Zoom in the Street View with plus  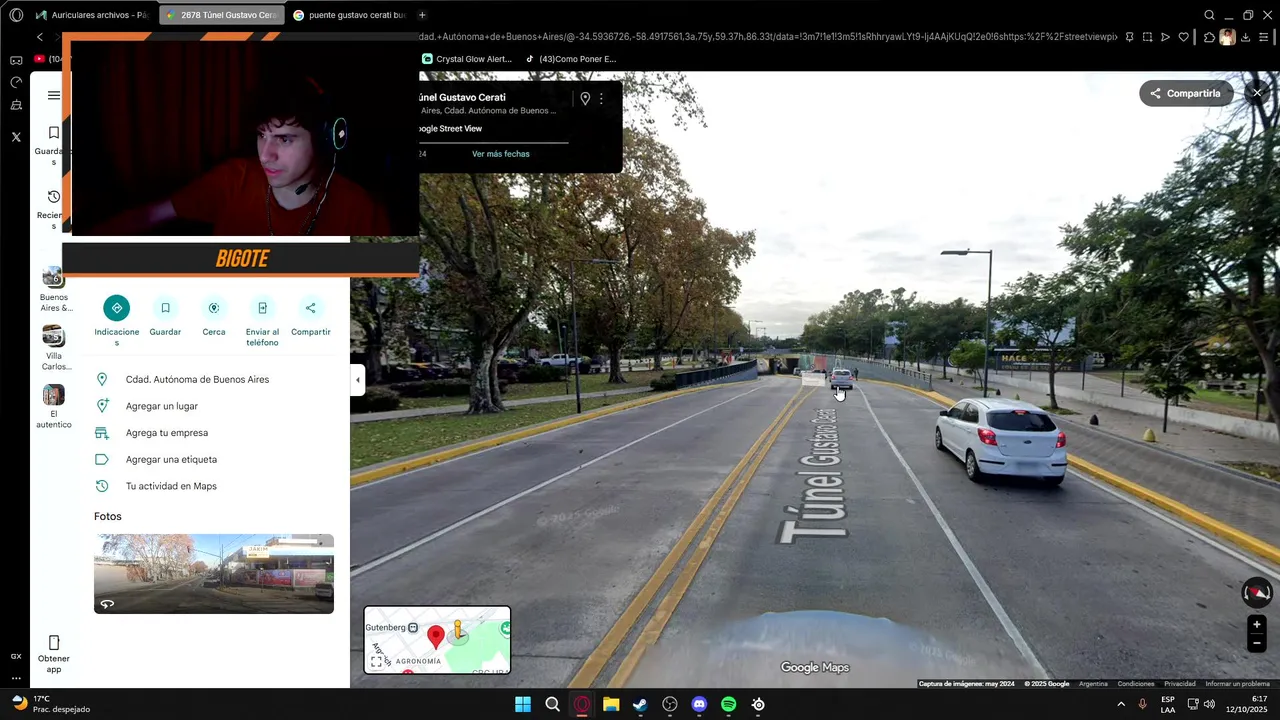point(1257,625)
